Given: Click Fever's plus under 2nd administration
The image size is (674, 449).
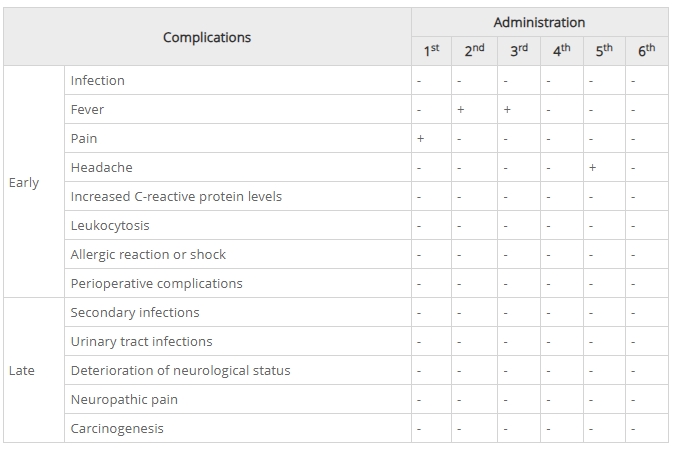Looking at the screenshot, I should tap(461, 110).
